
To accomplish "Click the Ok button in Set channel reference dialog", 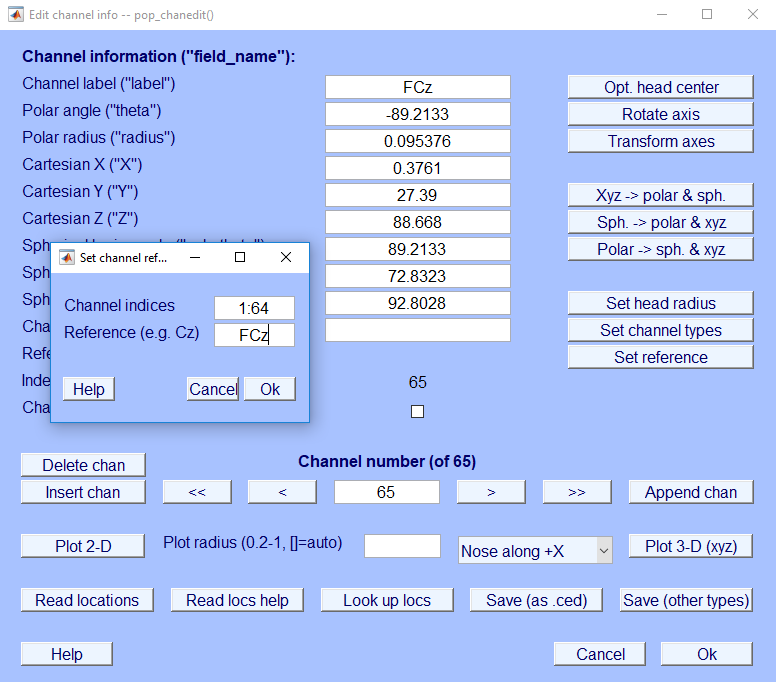I will 270,389.
